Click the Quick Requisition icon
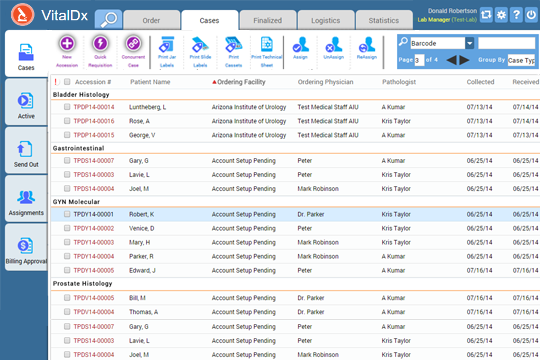 coord(100,44)
